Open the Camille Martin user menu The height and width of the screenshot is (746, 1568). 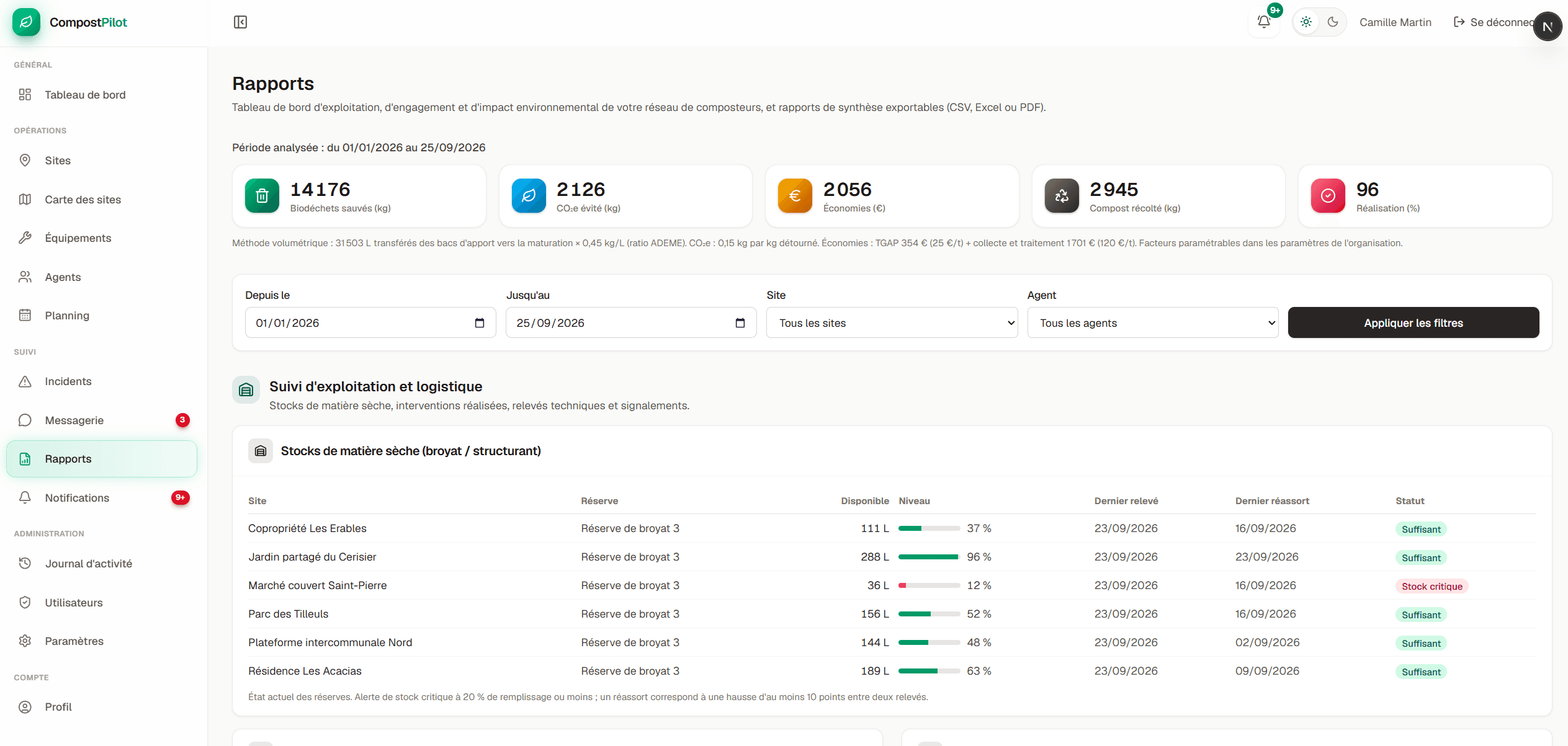[1396, 22]
